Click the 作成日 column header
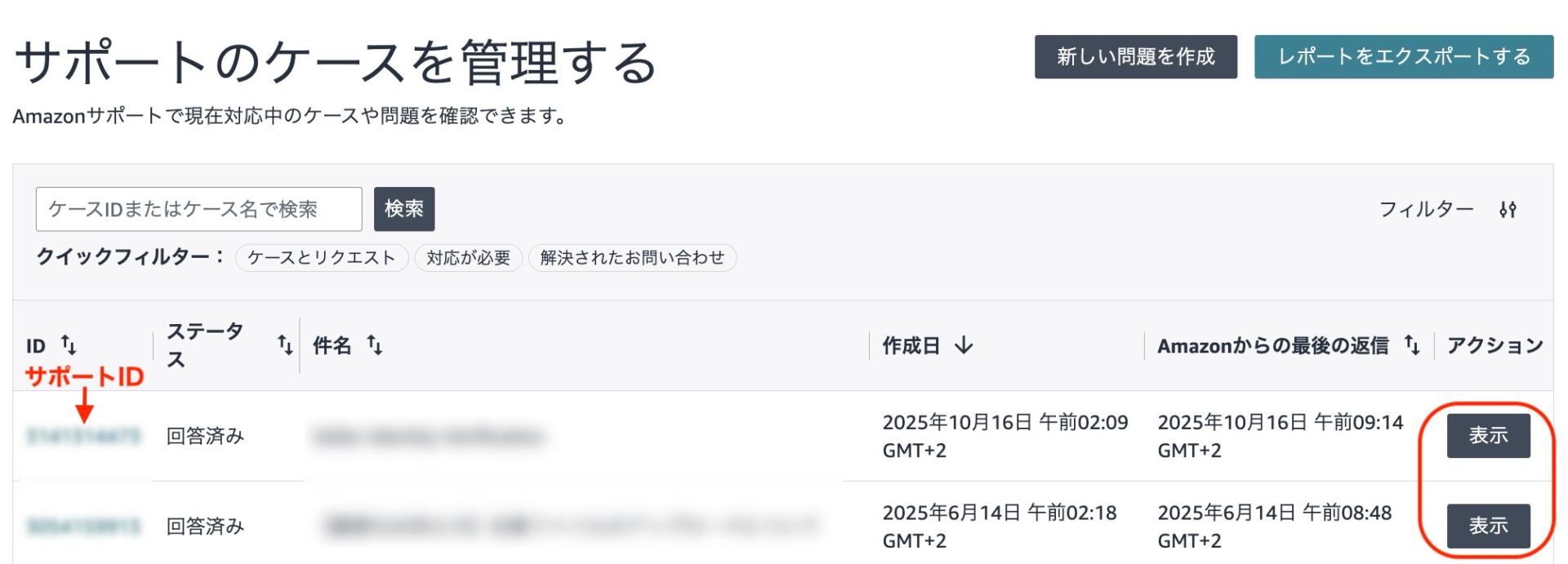This screenshot has height=564, width=1568. (x=911, y=345)
